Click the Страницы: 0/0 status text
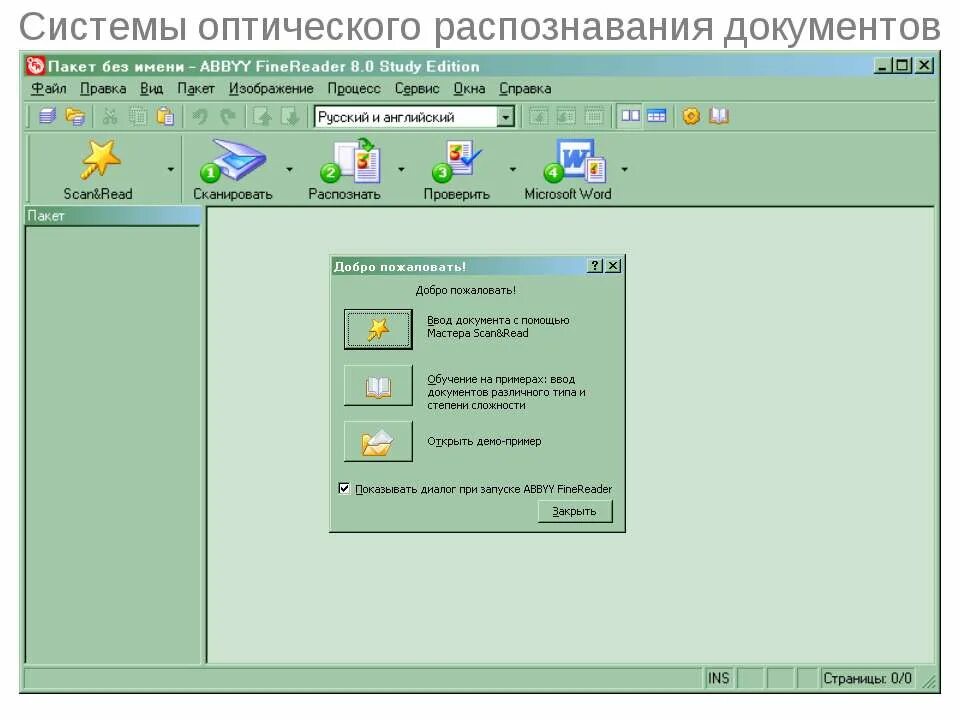960x720 pixels. coord(867,678)
